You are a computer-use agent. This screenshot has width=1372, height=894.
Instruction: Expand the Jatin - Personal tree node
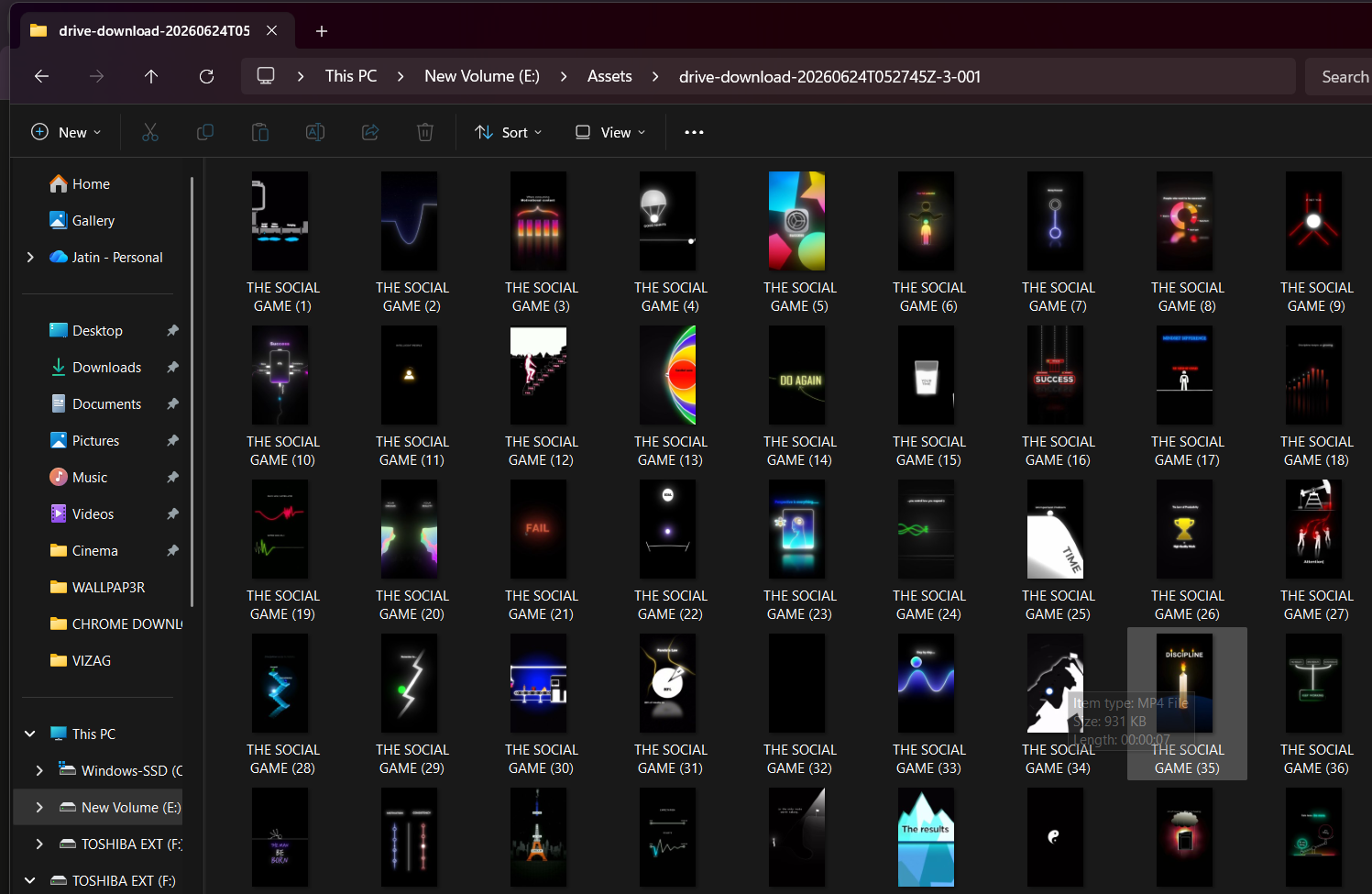tap(30, 258)
